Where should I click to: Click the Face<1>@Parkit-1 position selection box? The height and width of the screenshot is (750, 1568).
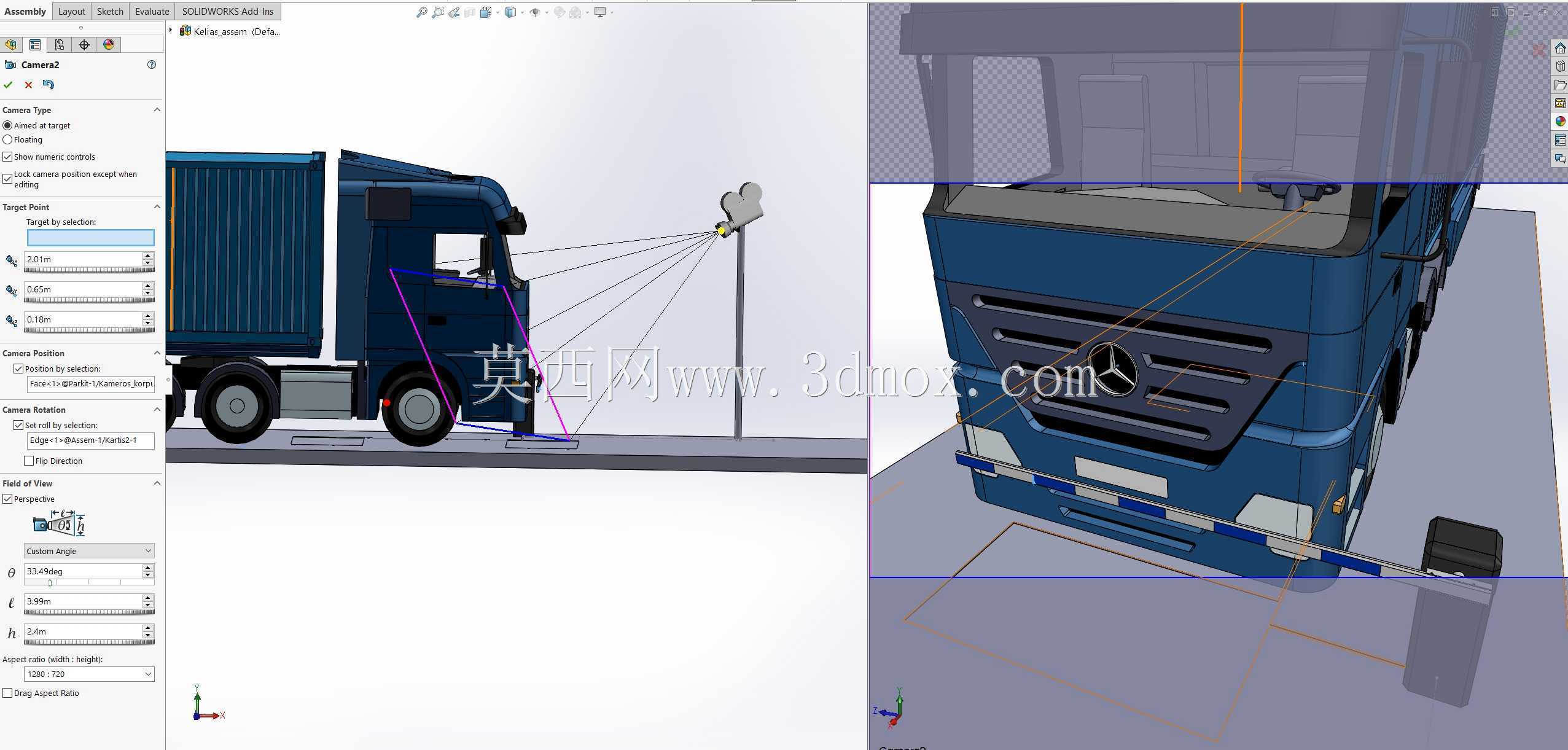pyautogui.click(x=90, y=384)
